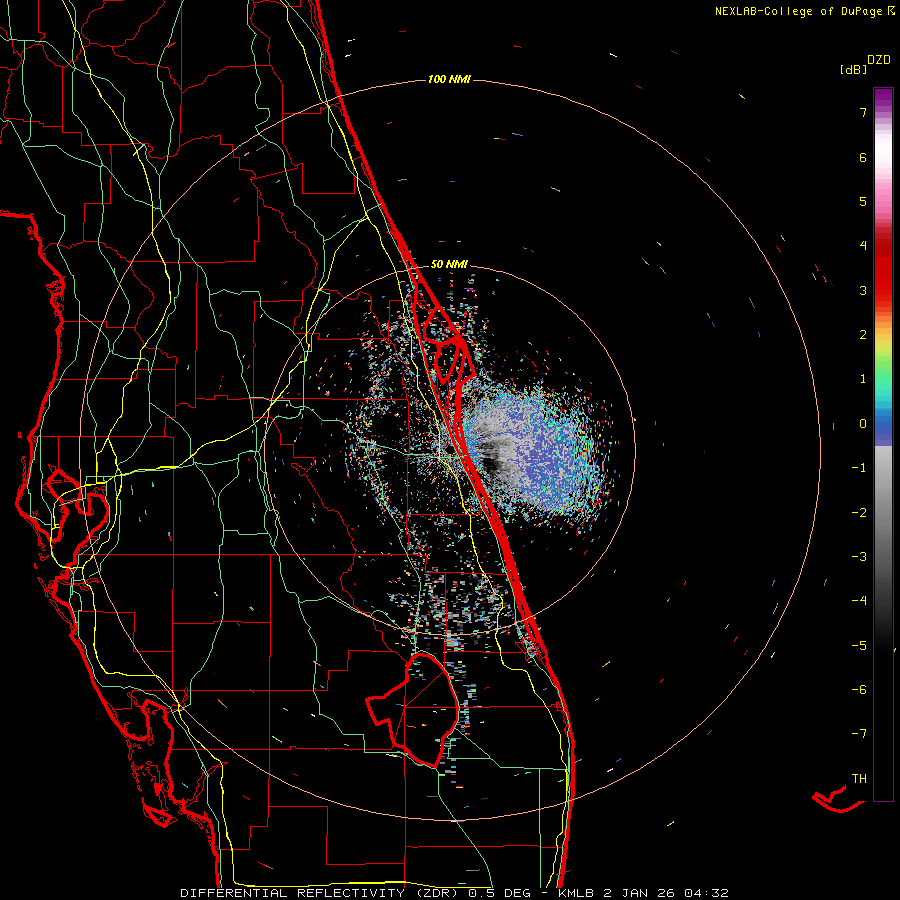Click the DZD legend heading
The image size is (900, 900).
click(879, 60)
